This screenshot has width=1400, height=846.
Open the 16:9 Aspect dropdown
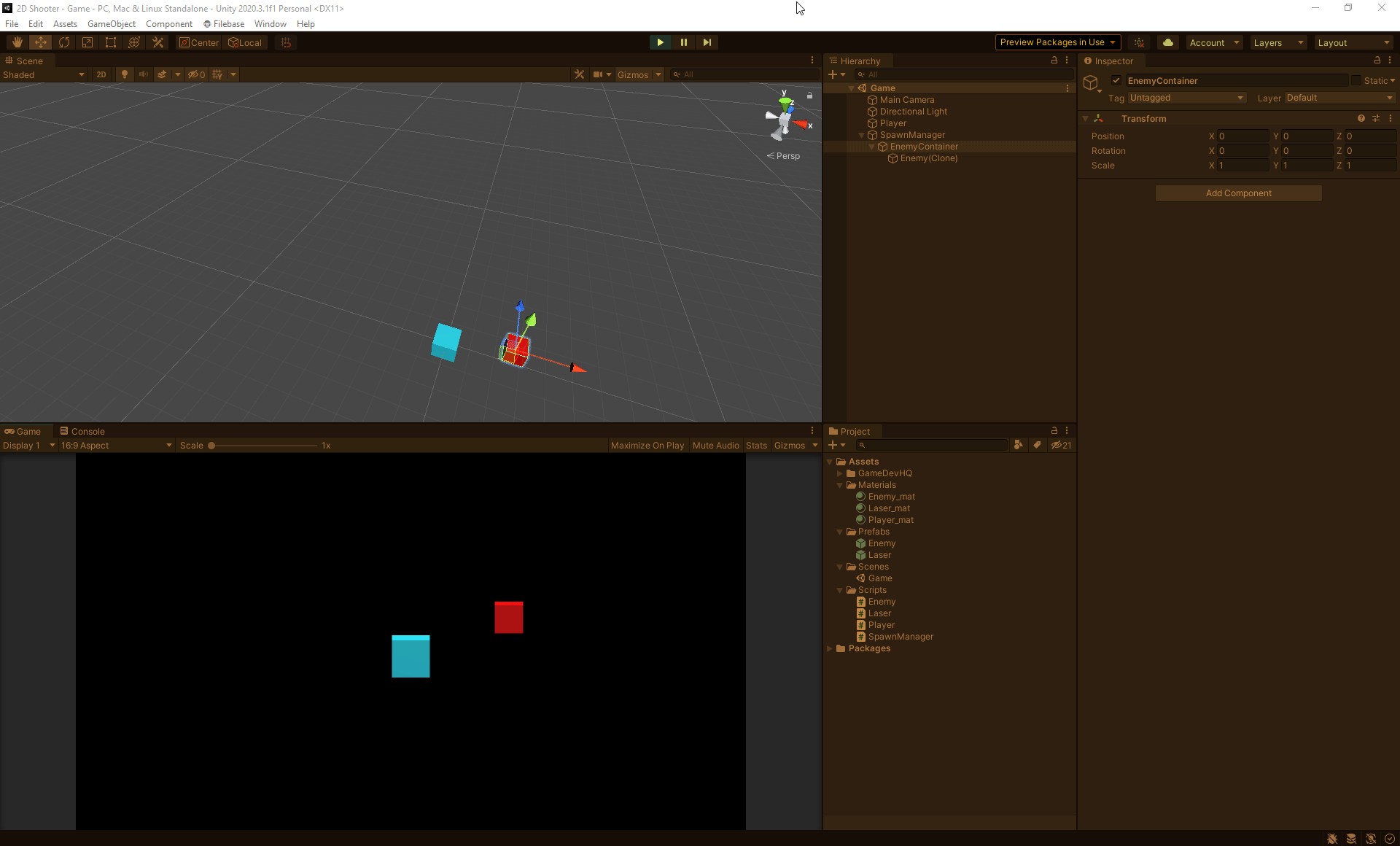pyautogui.click(x=116, y=446)
